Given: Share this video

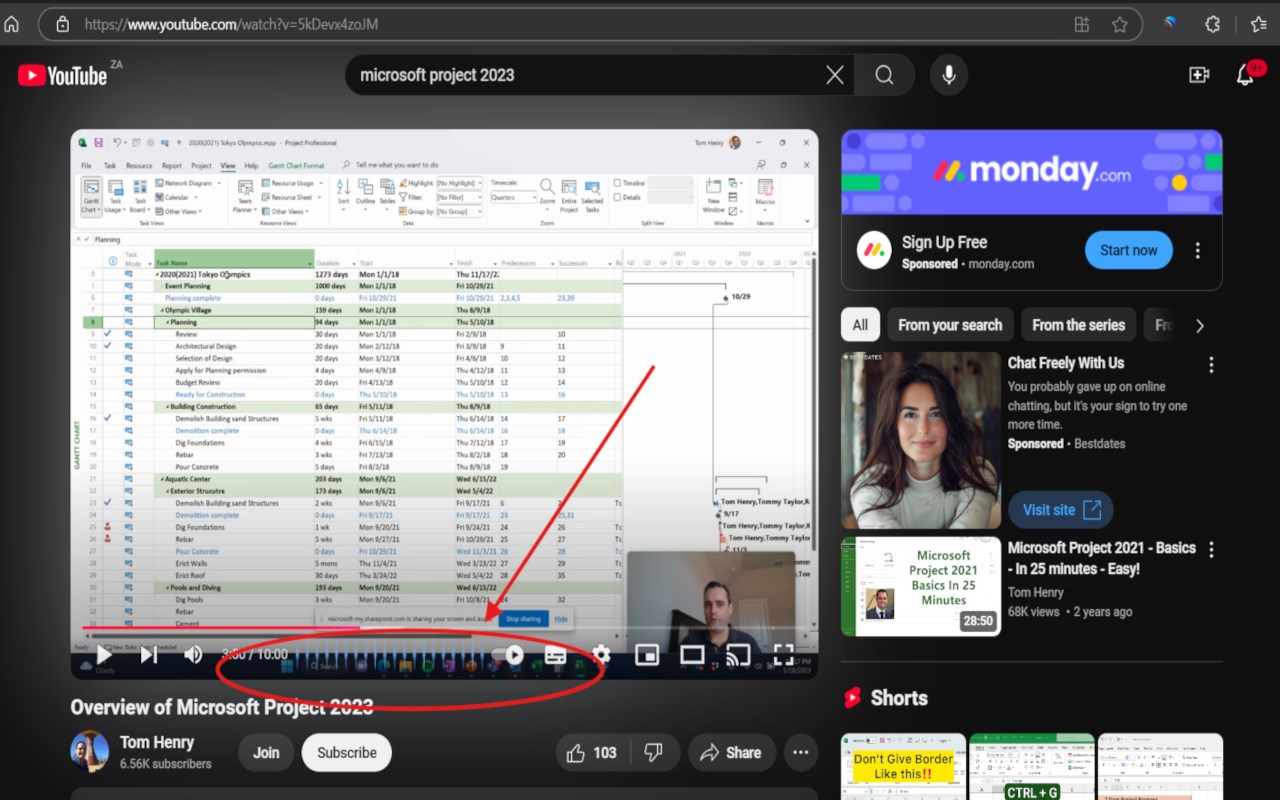Looking at the screenshot, I should click(x=731, y=753).
